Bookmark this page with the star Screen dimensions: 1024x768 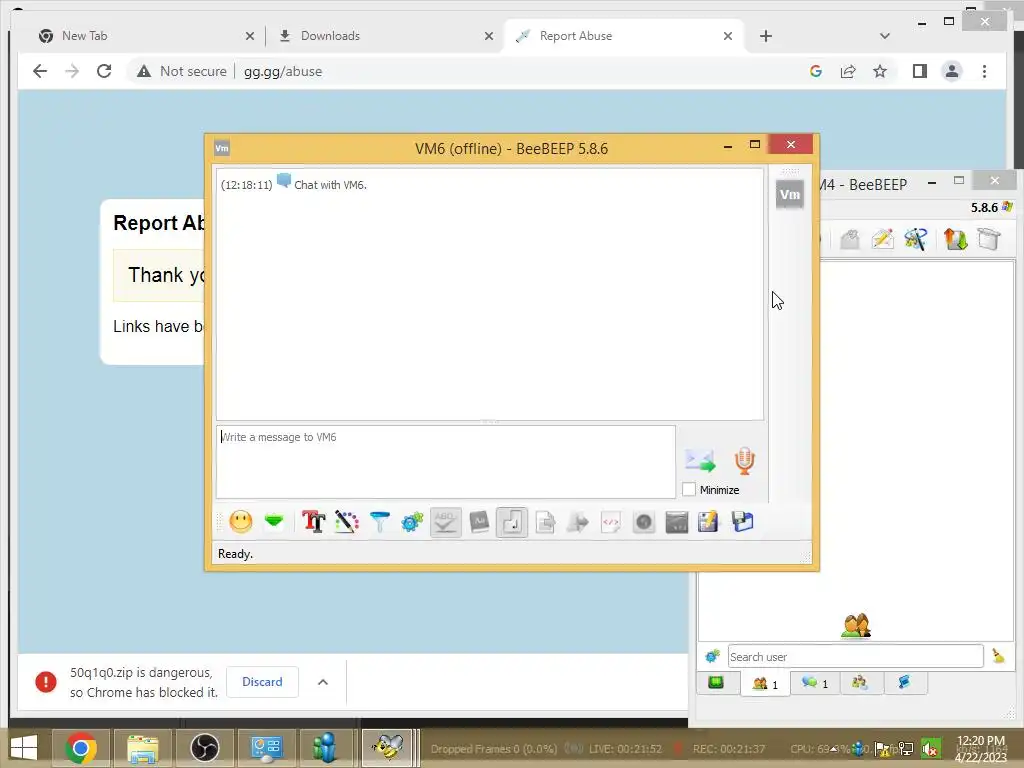(x=880, y=71)
